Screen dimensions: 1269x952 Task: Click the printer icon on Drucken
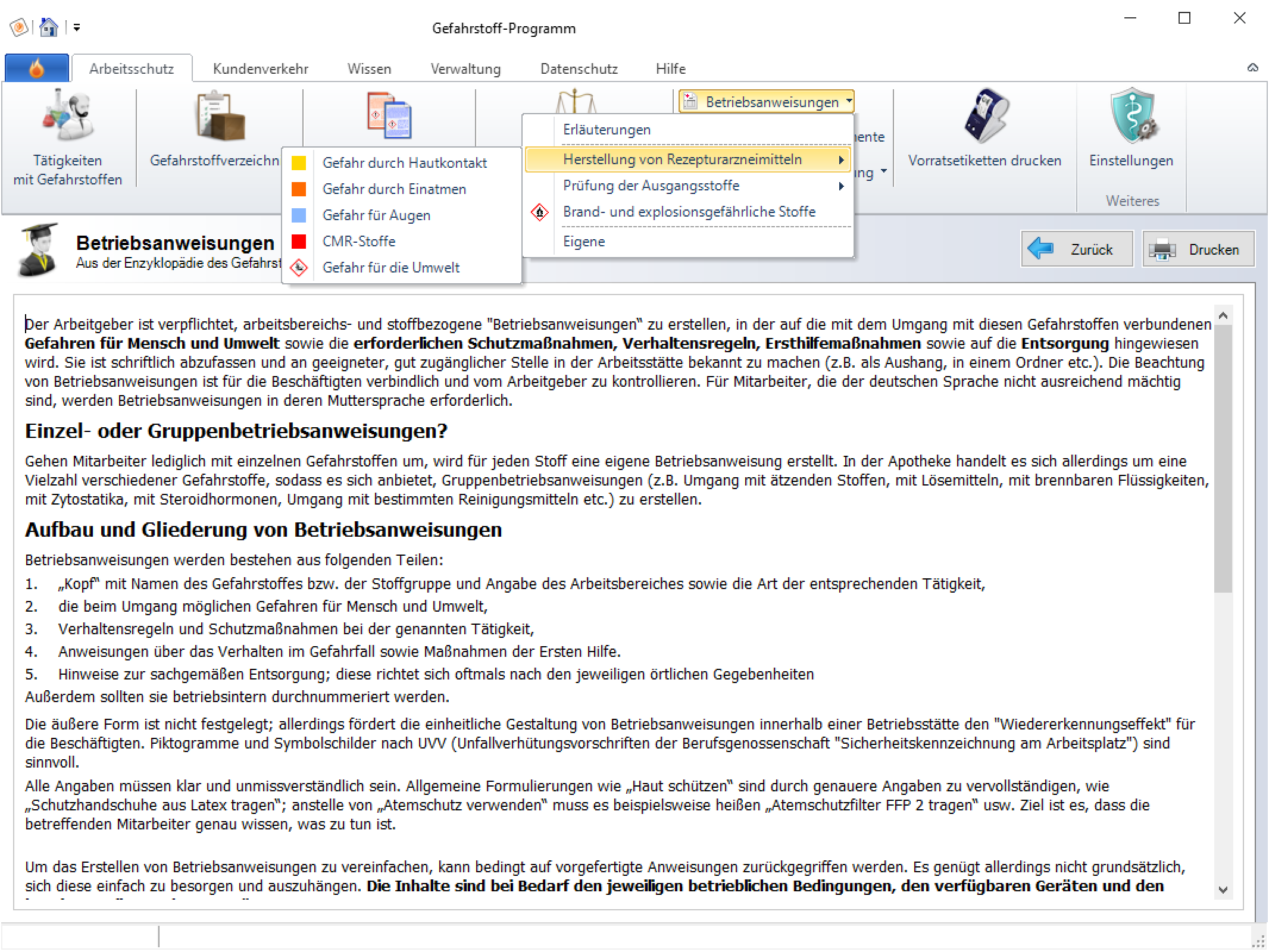pyautogui.click(x=1162, y=249)
